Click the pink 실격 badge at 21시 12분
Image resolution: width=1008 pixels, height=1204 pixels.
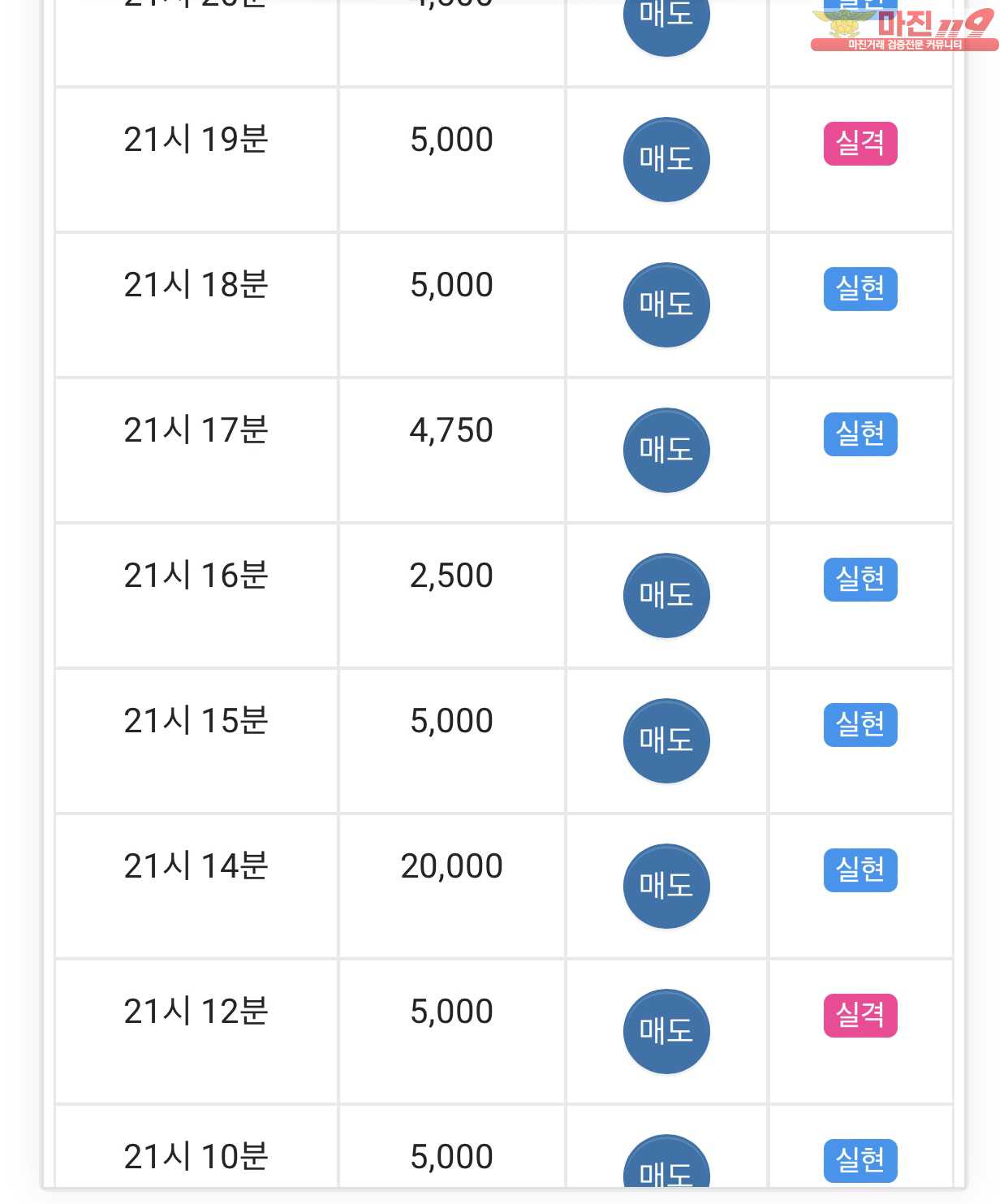pos(860,1016)
